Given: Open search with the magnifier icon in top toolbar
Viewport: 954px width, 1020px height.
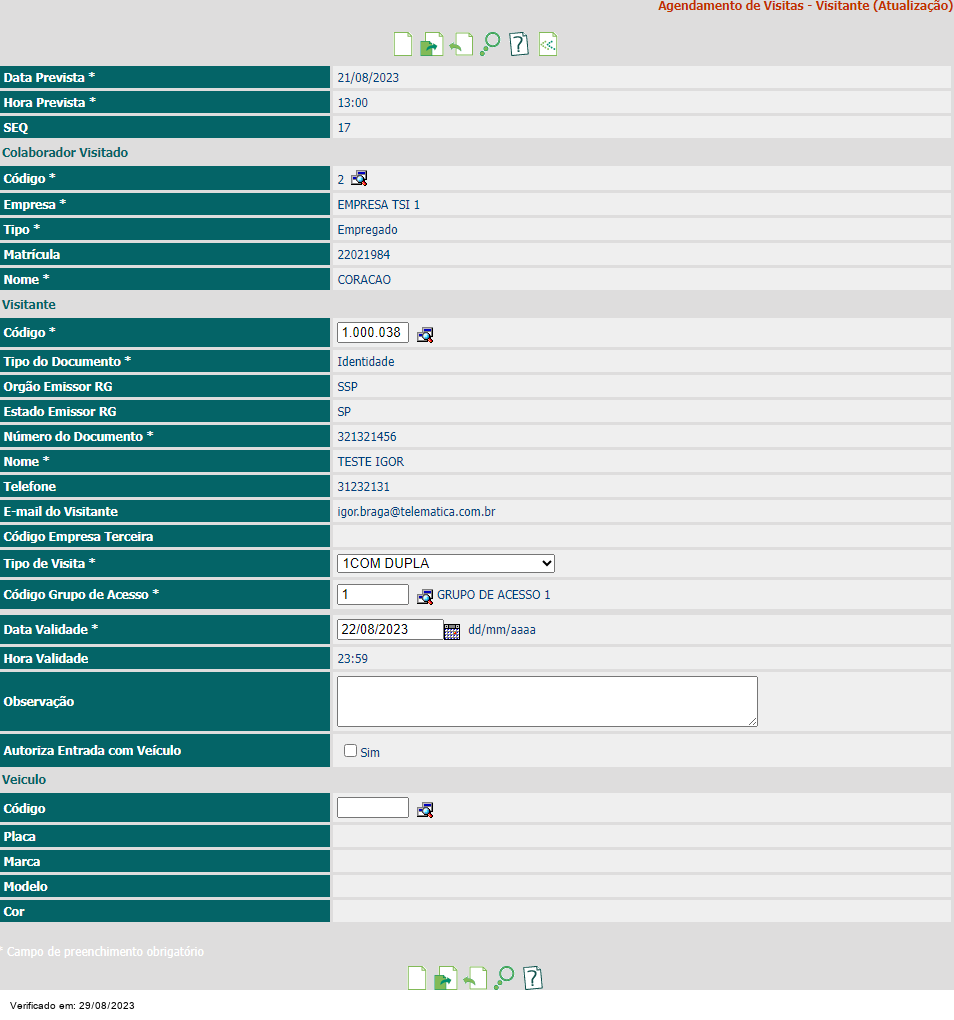Looking at the screenshot, I should [x=490, y=44].
